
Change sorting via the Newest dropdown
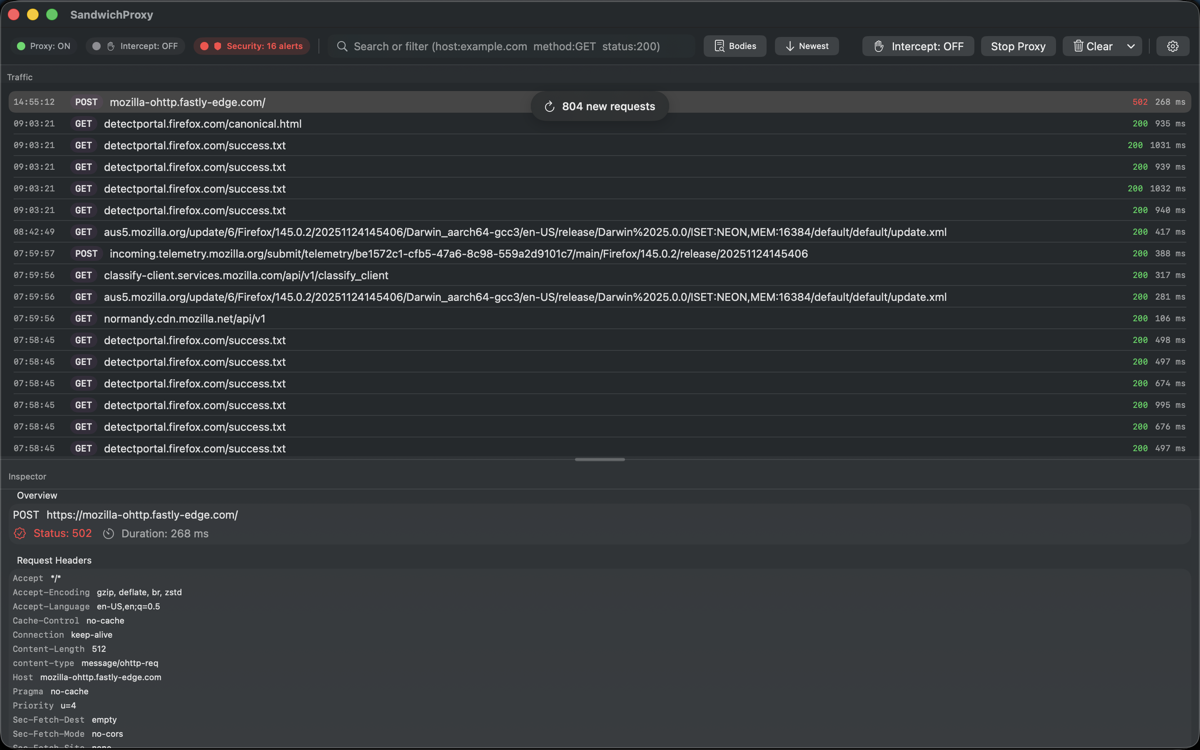click(x=806, y=46)
